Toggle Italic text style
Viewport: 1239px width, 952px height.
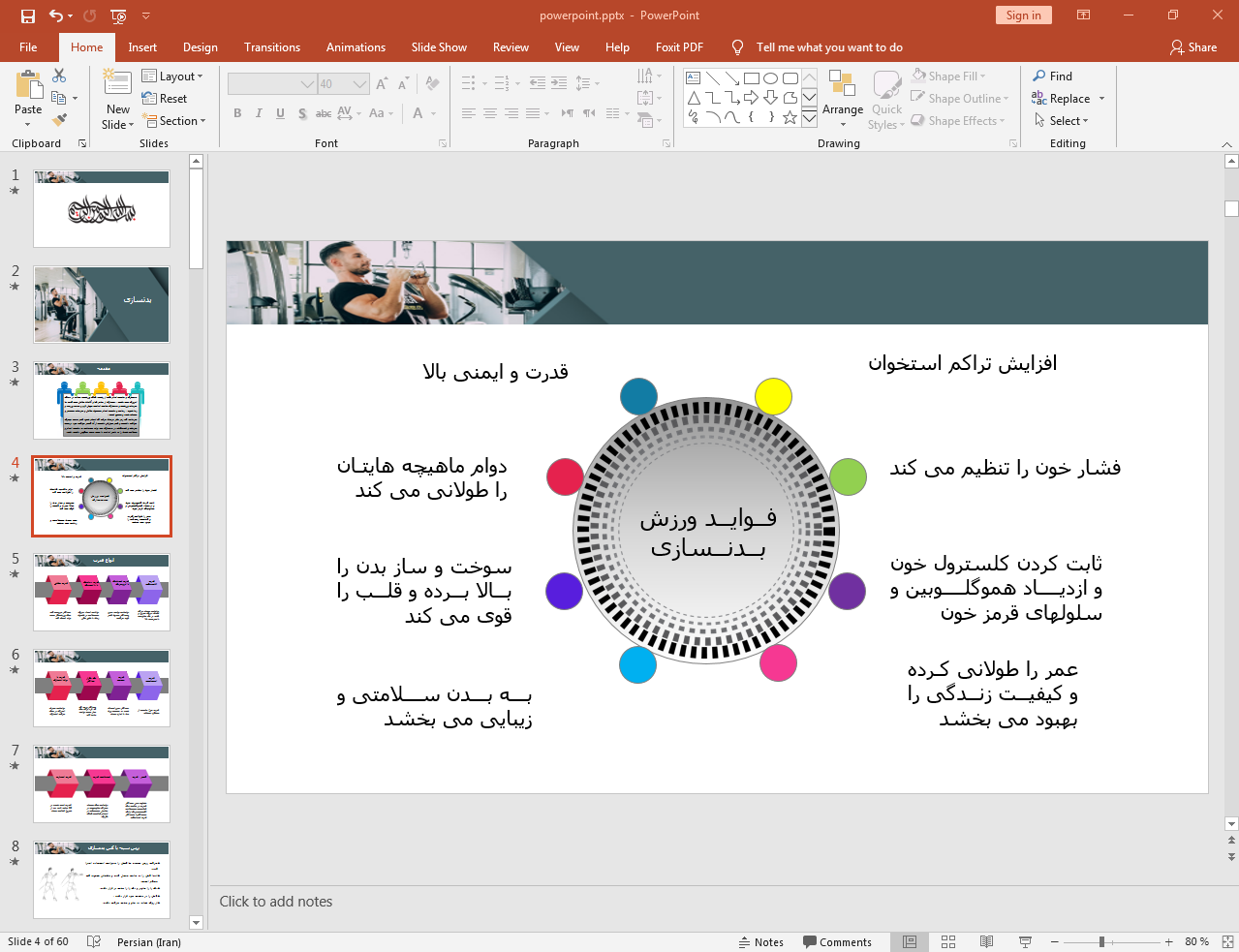[259, 113]
